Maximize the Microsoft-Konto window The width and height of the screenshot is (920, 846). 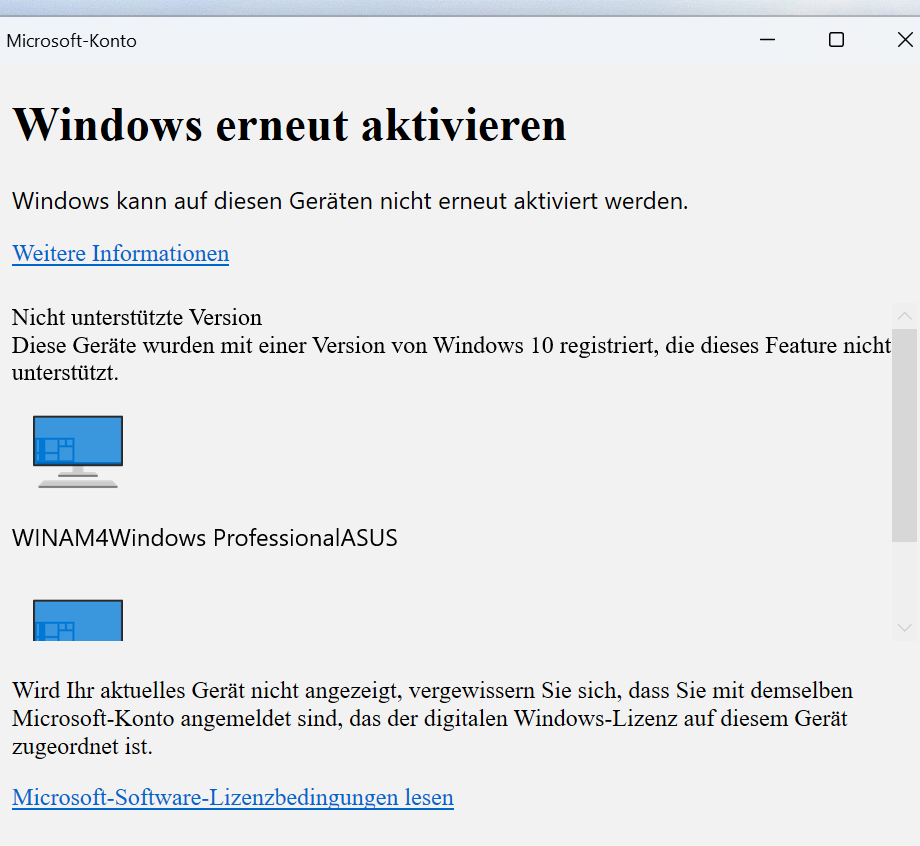(x=836, y=40)
